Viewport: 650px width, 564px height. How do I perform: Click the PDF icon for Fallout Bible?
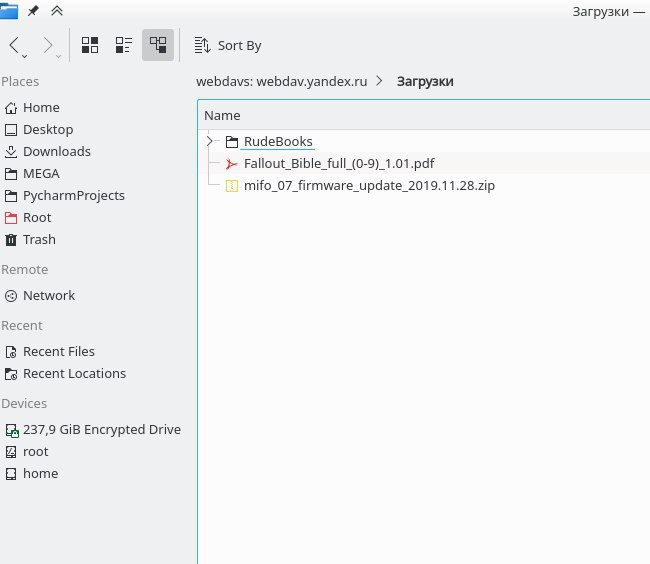point(232,164)
